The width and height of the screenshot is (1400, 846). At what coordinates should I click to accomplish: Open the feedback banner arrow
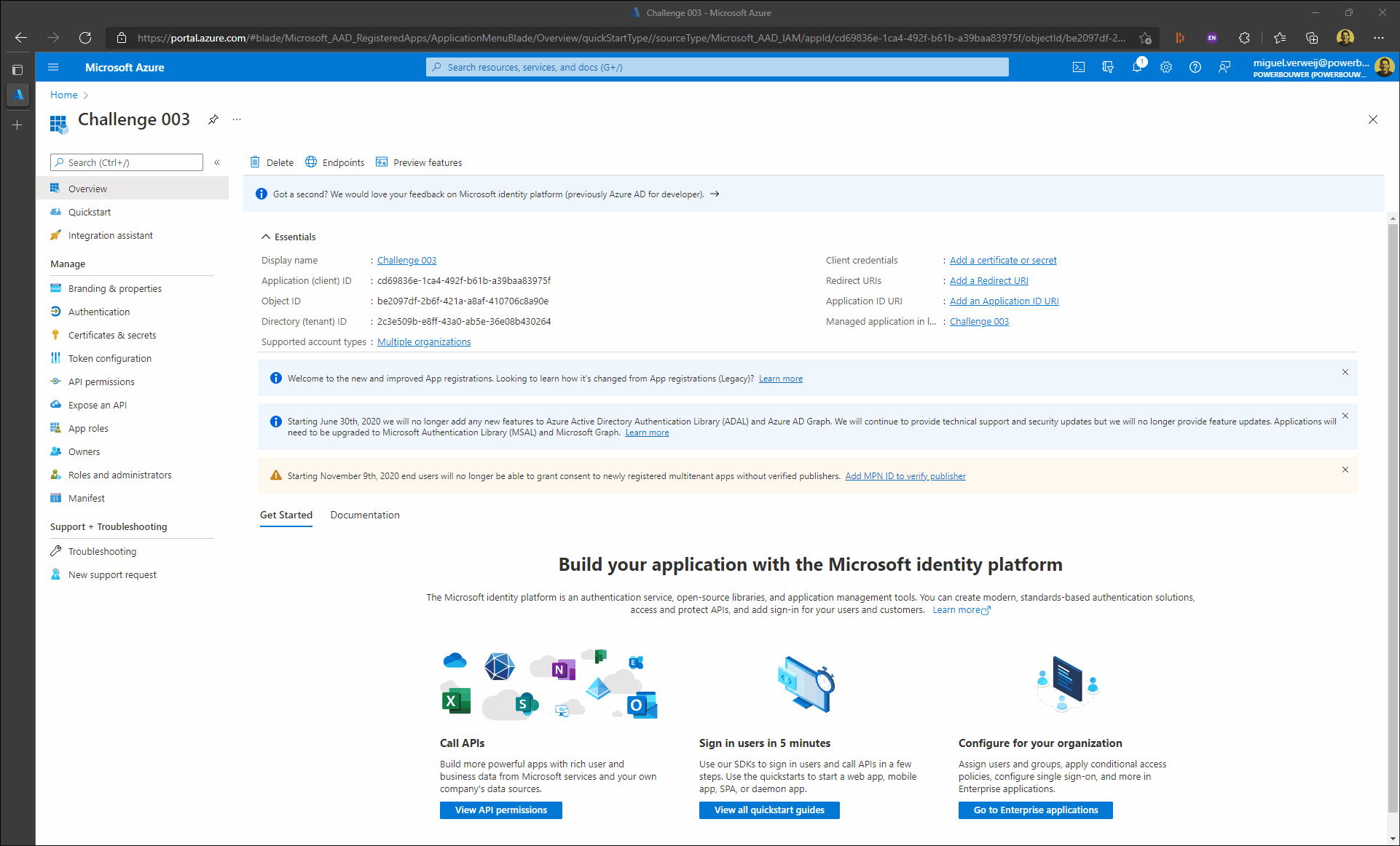pyautogui.click(x=715, y=194)
